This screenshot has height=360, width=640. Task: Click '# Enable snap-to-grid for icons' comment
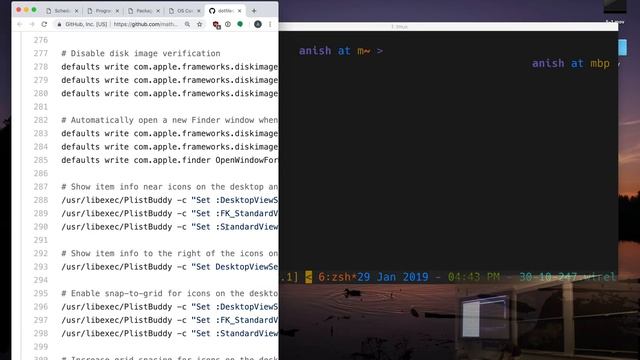[169, 293]
